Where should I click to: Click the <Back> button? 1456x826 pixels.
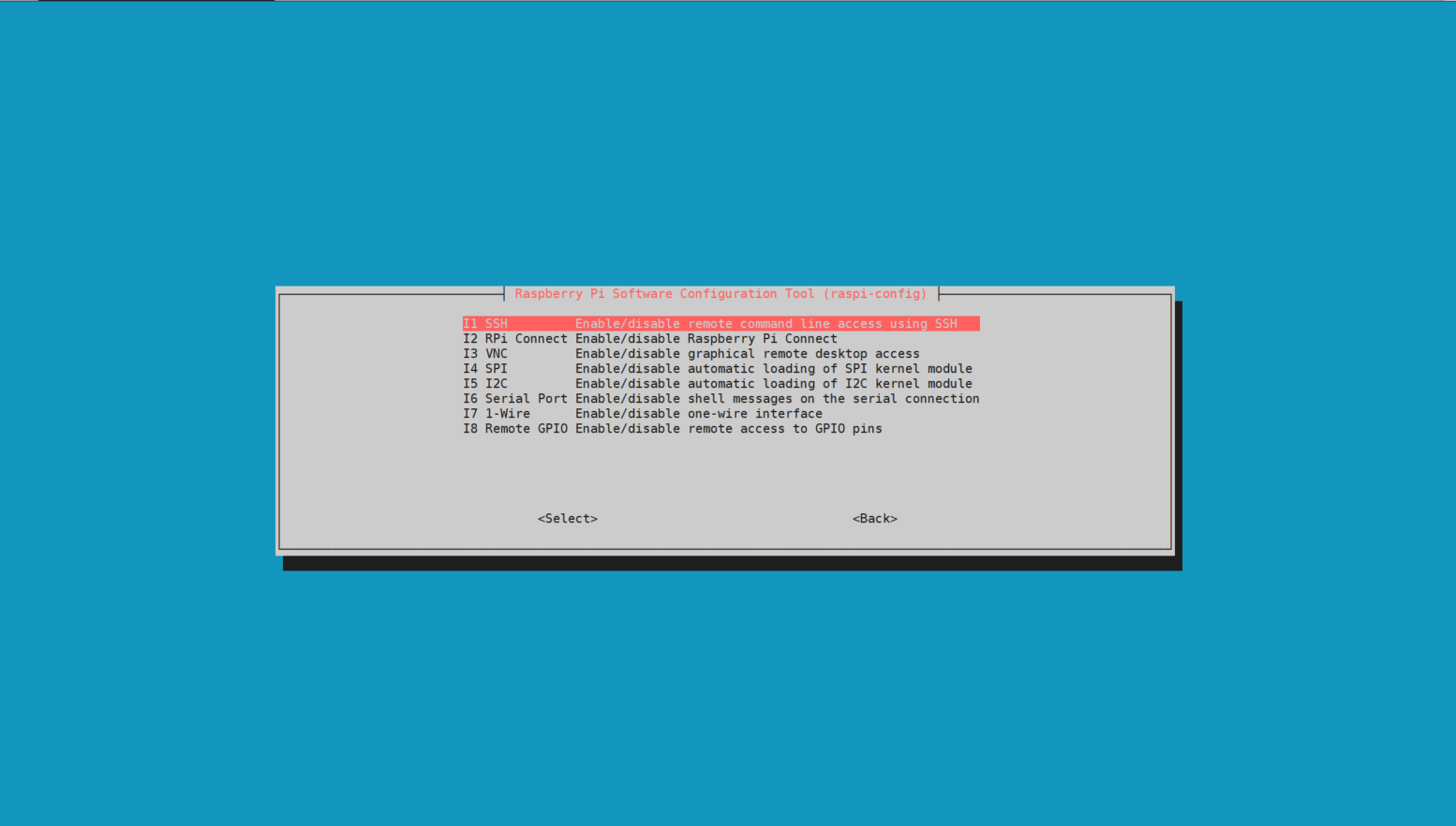point(875,519)
